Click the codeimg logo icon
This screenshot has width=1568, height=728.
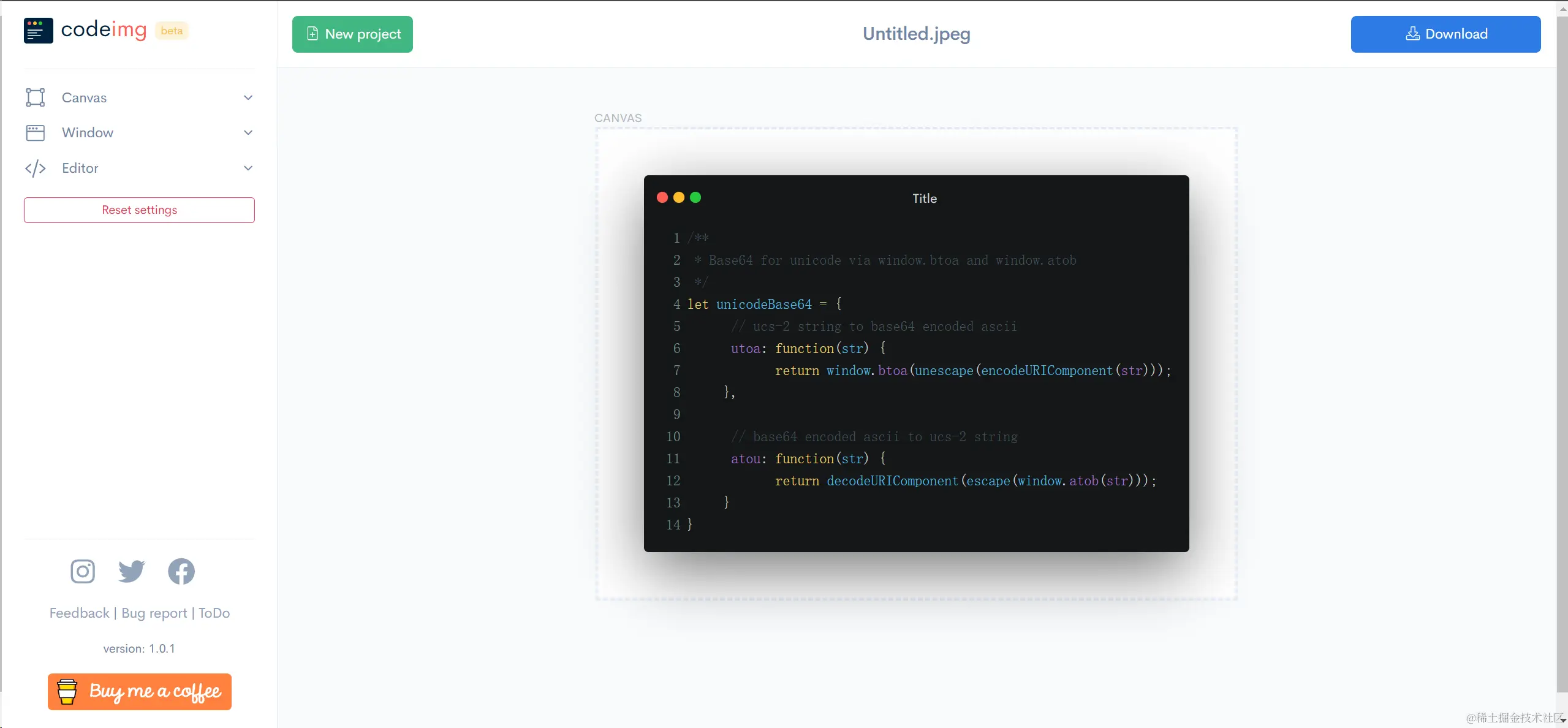pos(38,31)
